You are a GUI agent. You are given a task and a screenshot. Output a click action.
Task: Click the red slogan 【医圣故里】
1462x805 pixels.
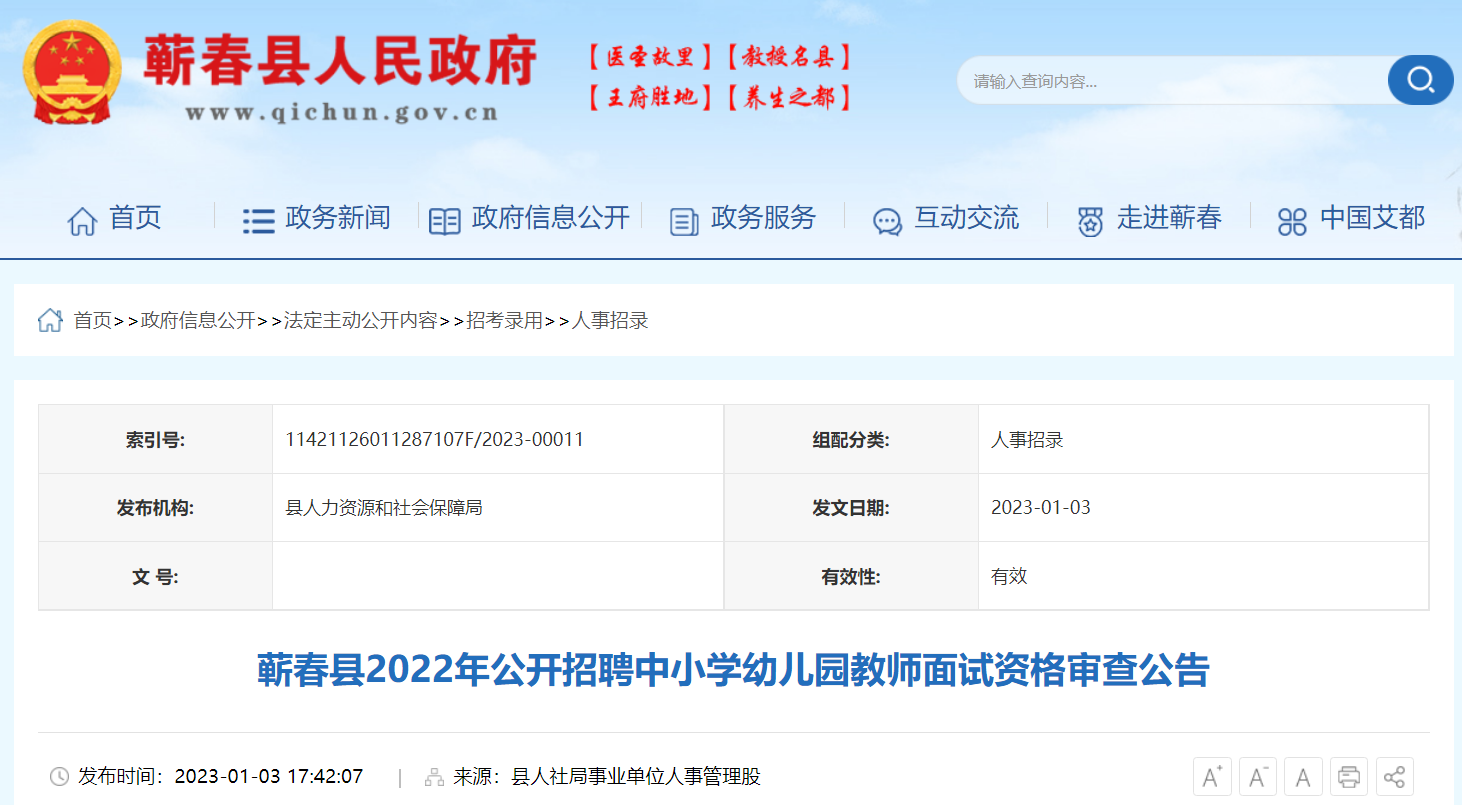click(651, 57)
